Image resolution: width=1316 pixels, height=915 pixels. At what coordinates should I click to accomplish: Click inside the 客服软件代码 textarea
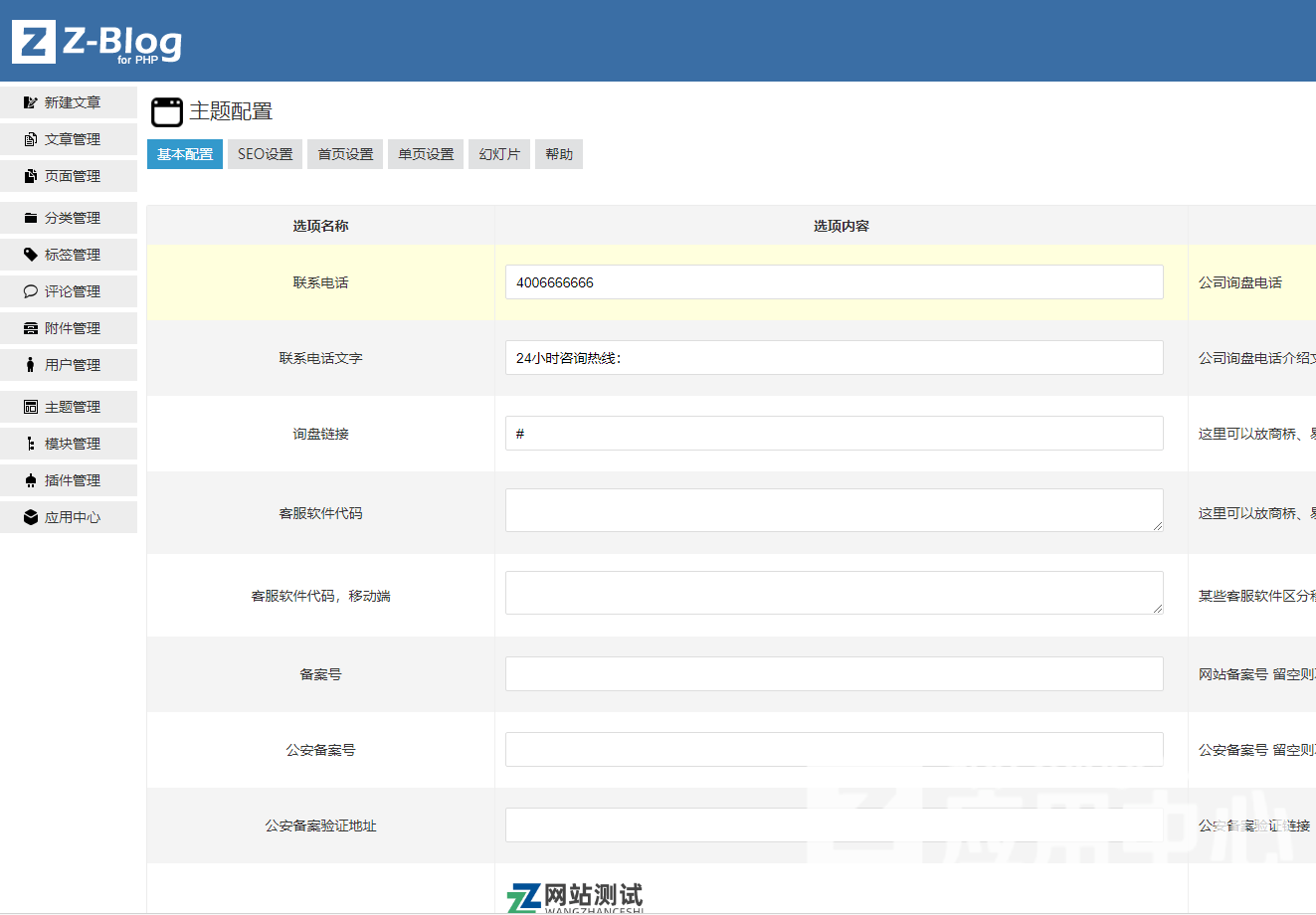click(x=834, y=510)
